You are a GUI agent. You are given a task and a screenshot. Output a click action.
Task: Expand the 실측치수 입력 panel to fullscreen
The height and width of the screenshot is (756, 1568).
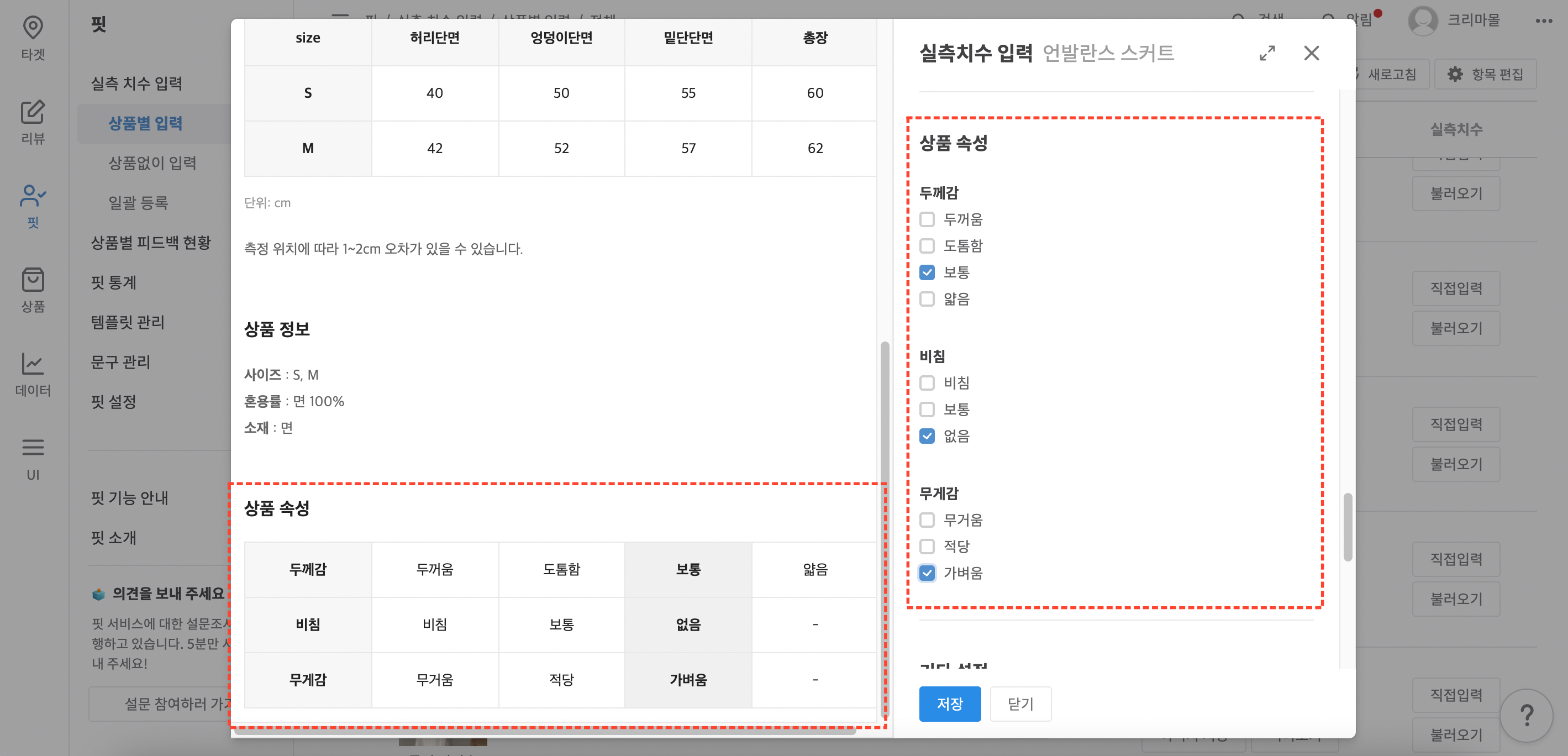coord(1267,54)
